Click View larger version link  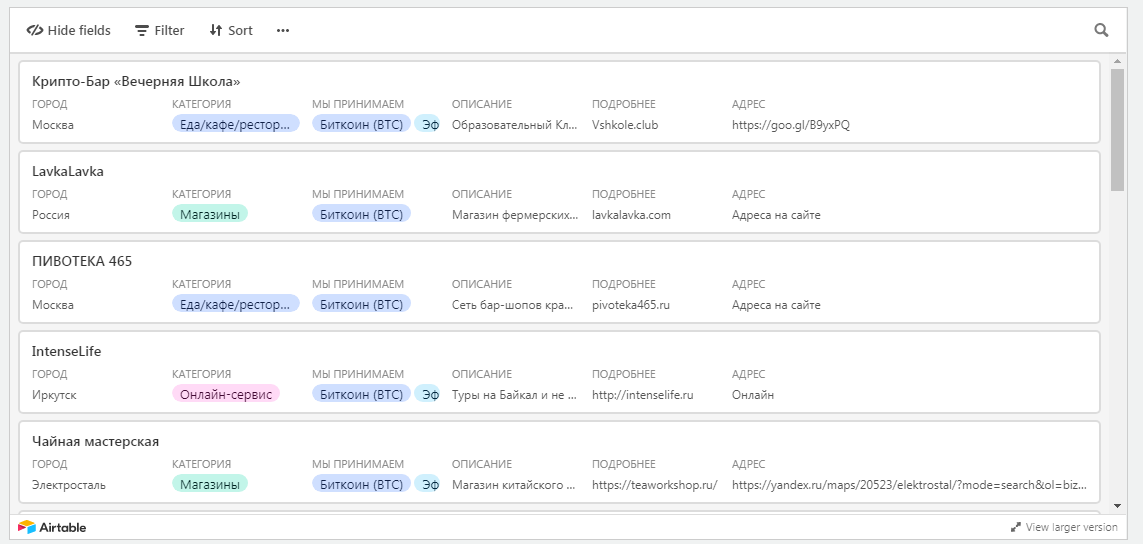(x=1064, y=527)
